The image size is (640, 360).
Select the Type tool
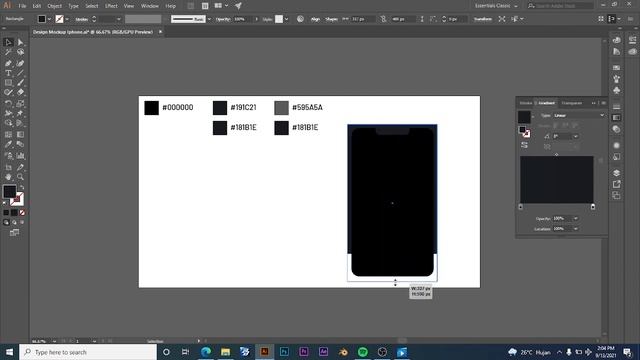(x=8, y=73)
